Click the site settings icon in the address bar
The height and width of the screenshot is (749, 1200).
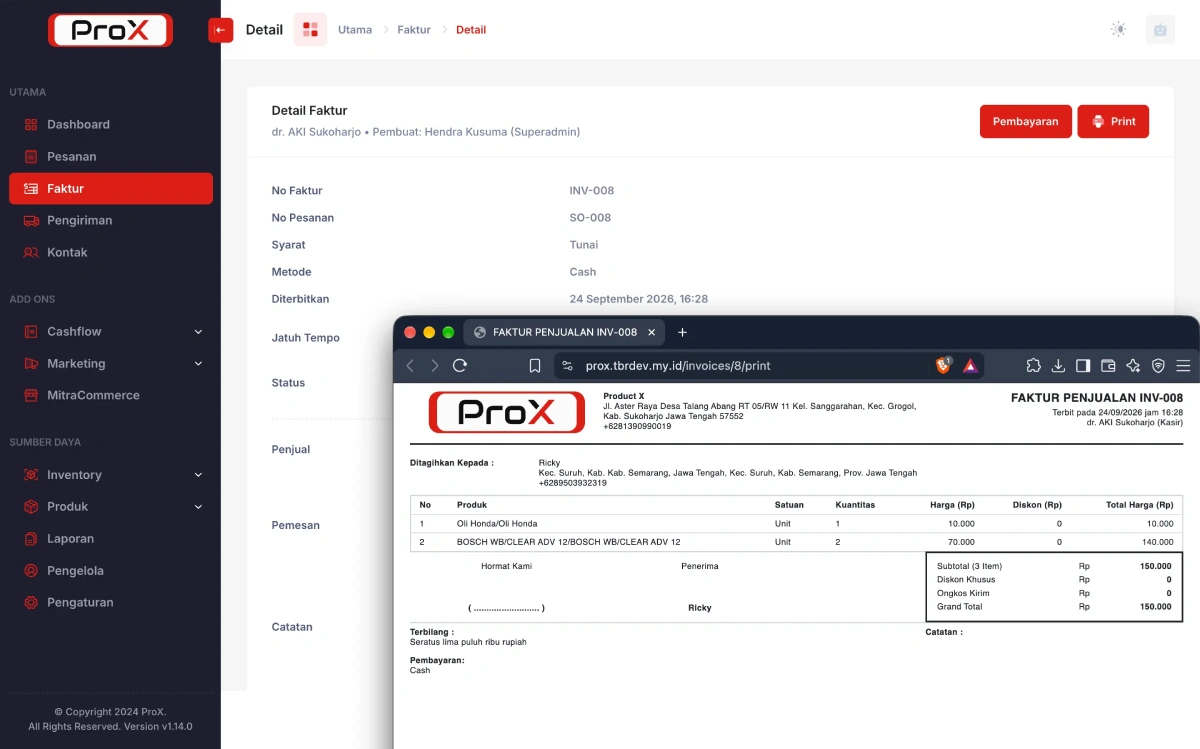click(x=568, y=366)
